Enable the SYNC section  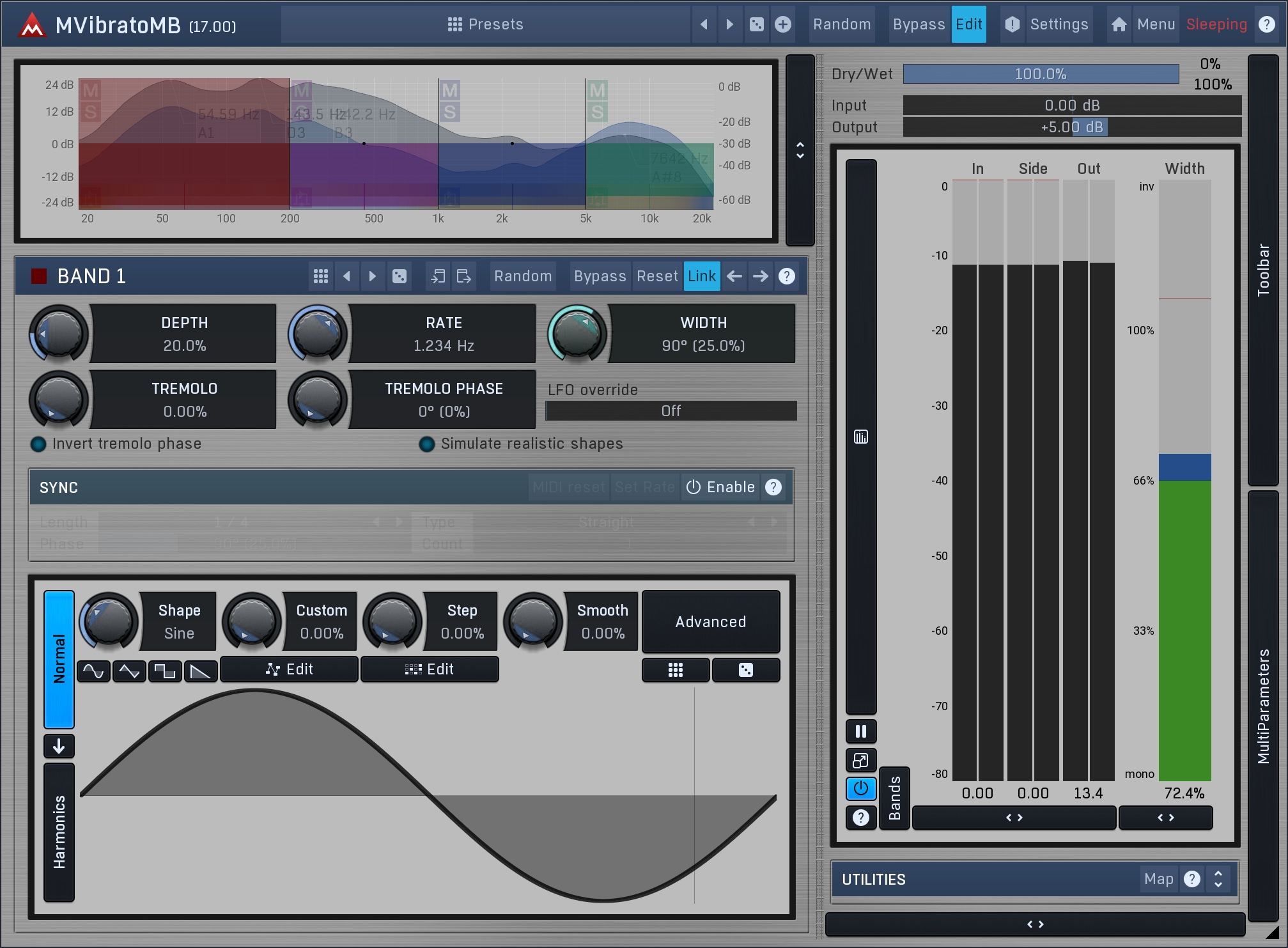720,487
